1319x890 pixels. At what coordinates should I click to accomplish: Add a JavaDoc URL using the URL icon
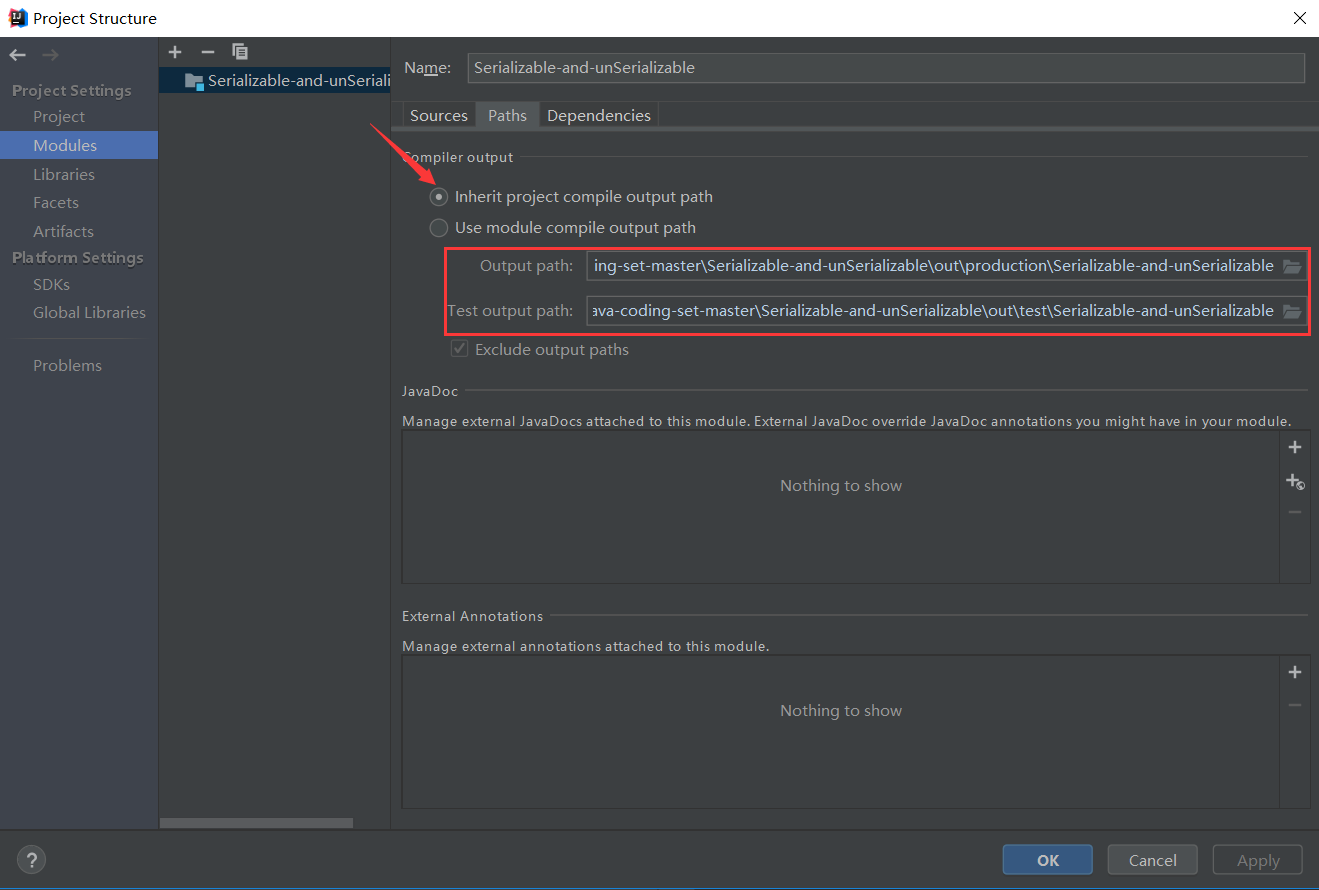coord(1295,481)
